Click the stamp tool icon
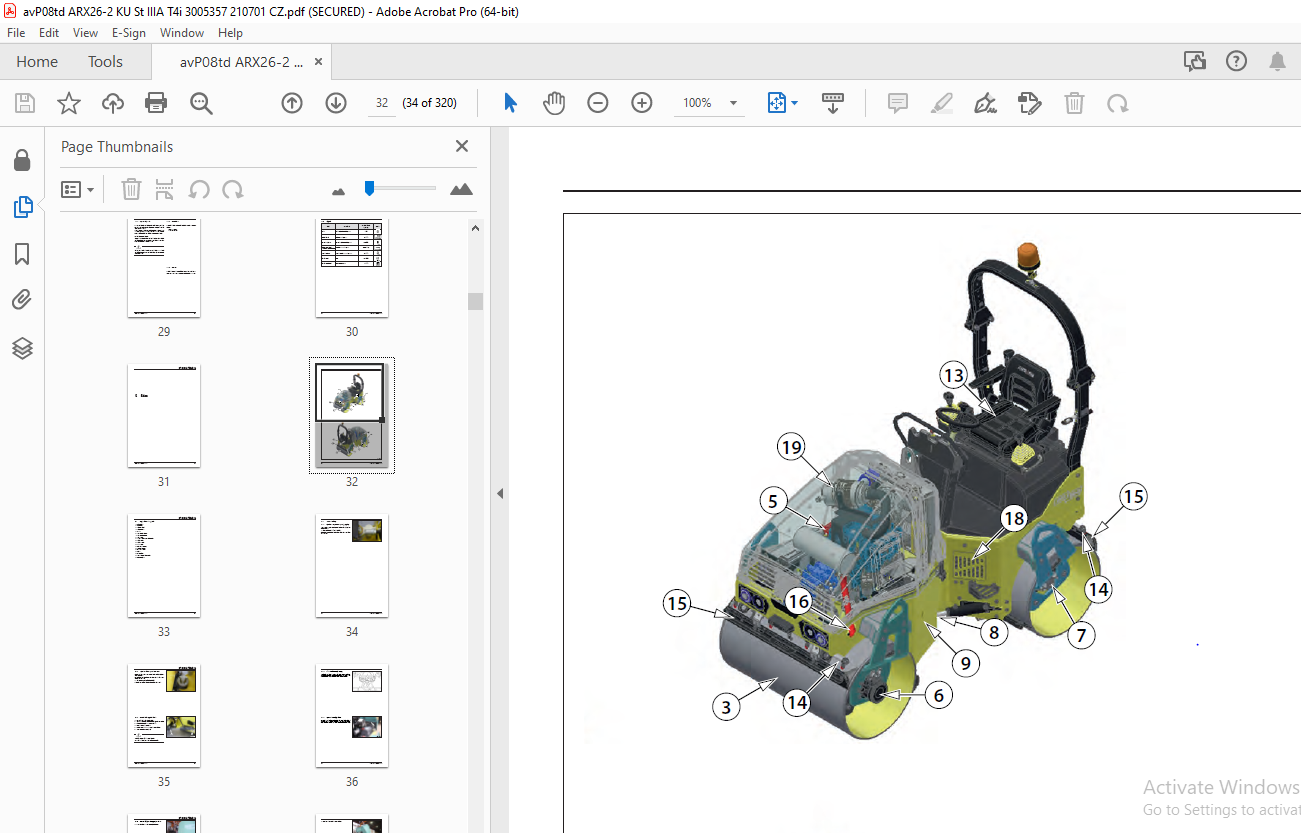The height and width of the screenshot is (833, 1301). click(1030, 103)
